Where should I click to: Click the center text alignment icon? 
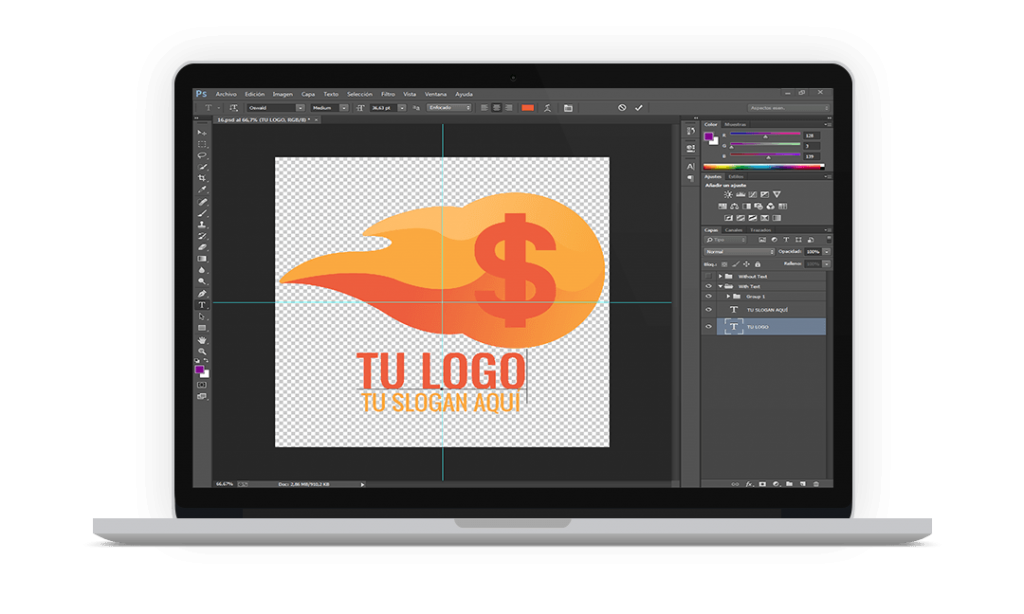[498, 108]
